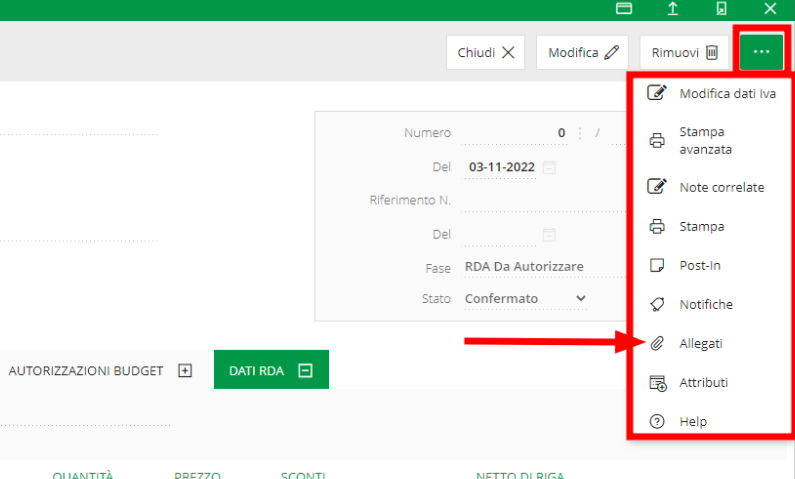
Task: Click the Attributi icon
Action: (657, 382)
